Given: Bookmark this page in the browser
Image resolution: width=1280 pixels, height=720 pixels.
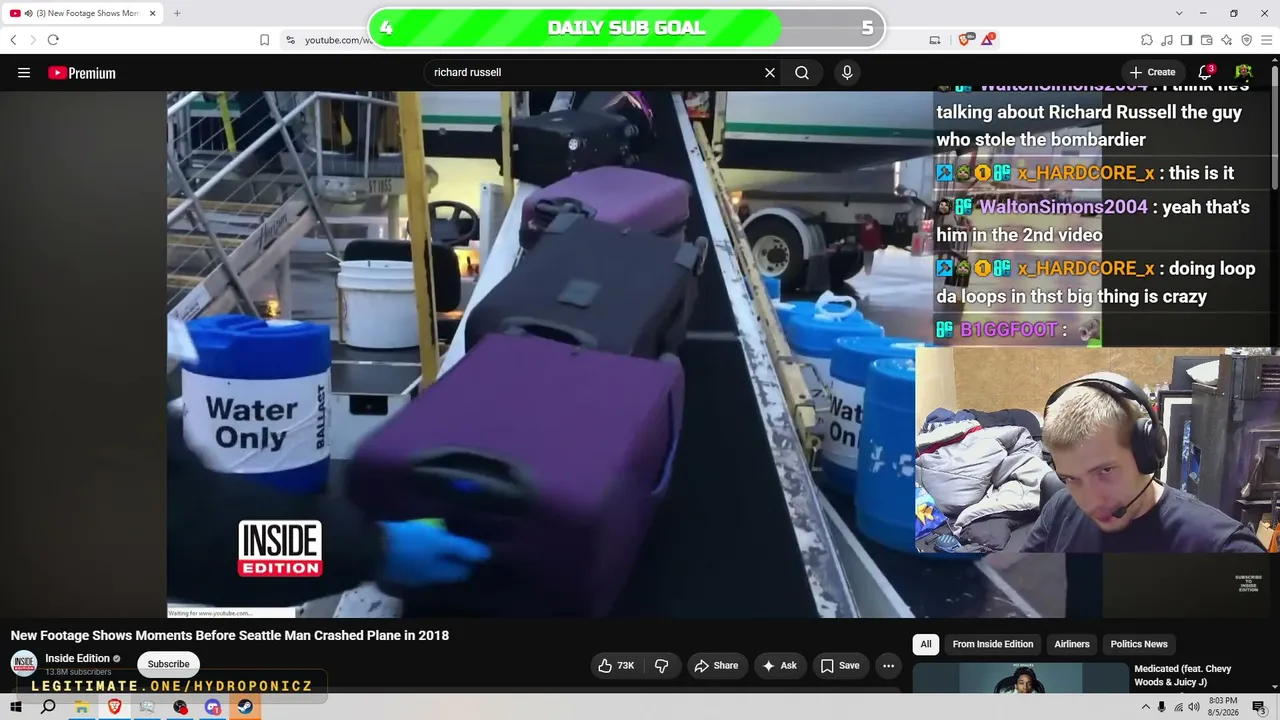Looking at the screenshot, I should (264, 40).
